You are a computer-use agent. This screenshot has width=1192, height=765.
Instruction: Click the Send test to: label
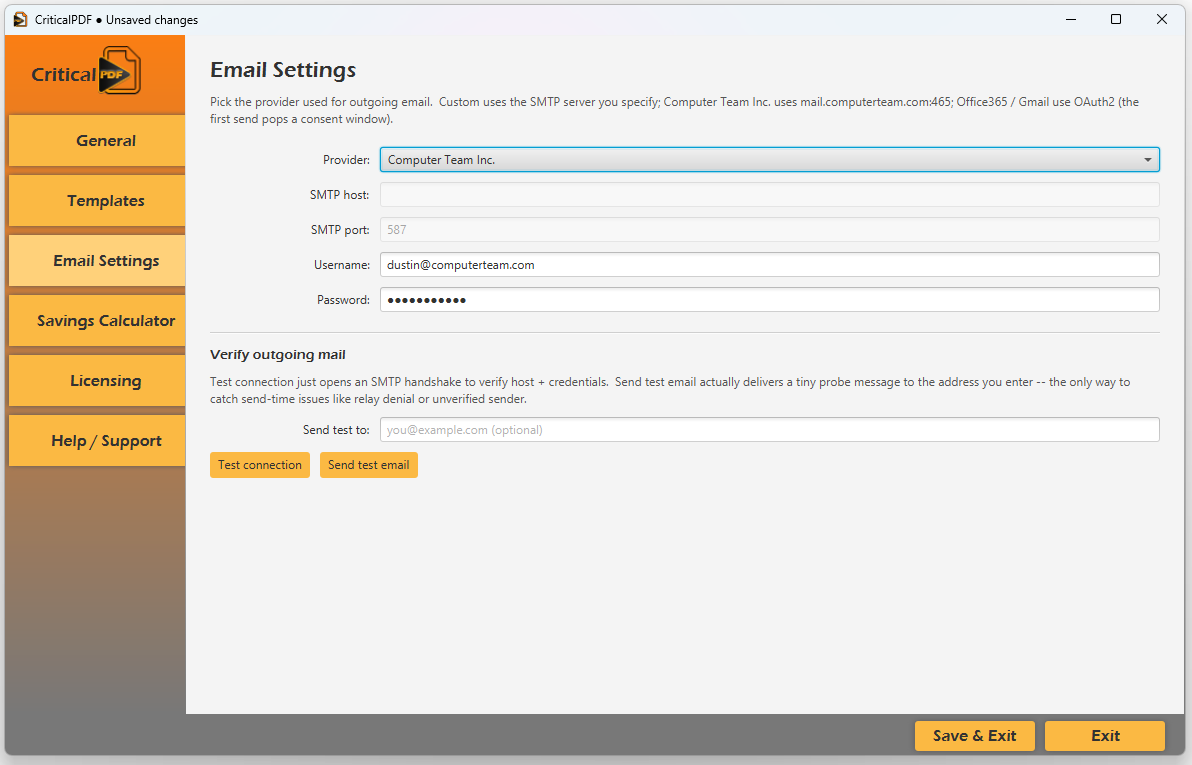(336, 430)
